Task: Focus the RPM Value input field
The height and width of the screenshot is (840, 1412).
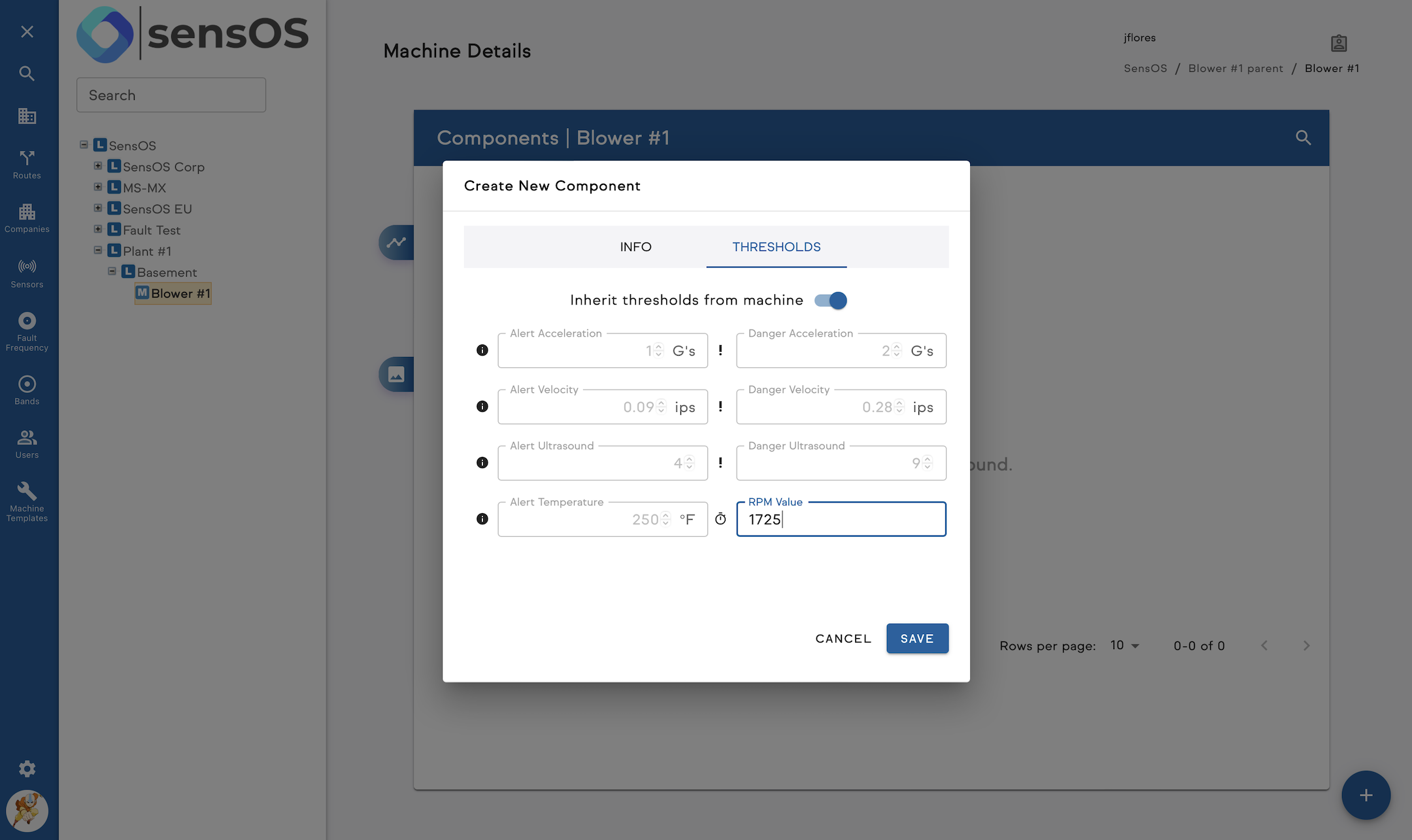Action: point(841,520)
